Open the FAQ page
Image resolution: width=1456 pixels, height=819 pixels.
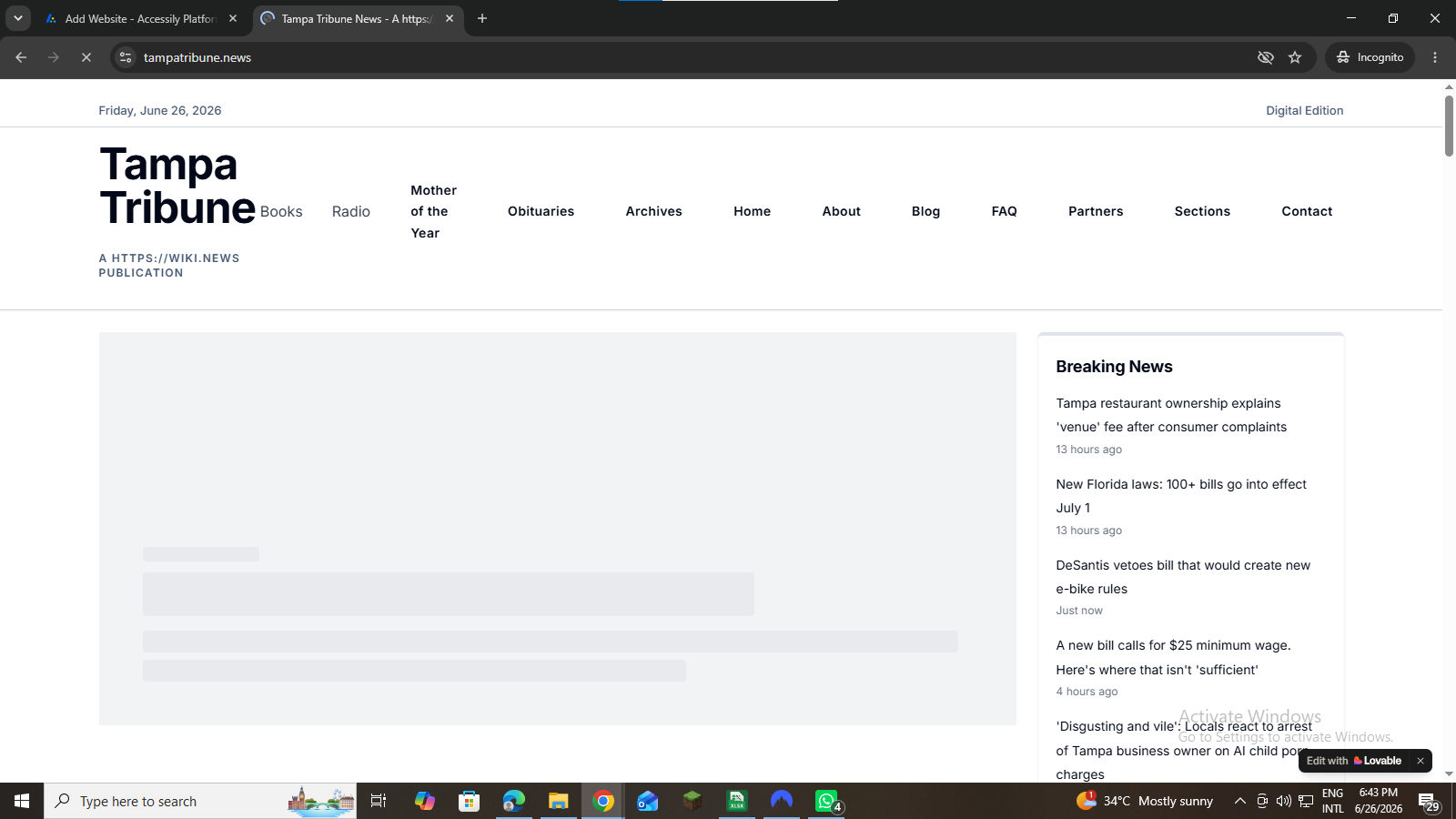pos(1004,211)
